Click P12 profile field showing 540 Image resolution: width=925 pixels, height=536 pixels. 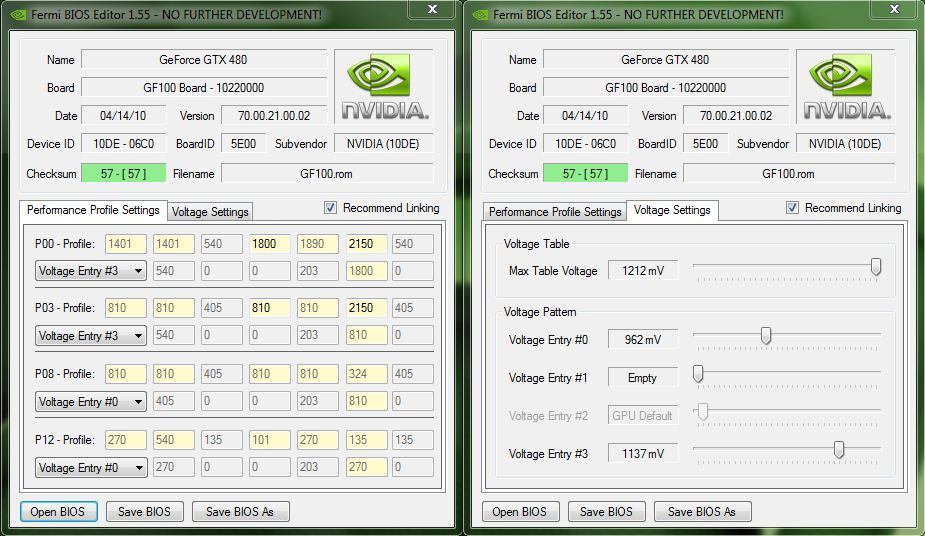tap(174, 439)
